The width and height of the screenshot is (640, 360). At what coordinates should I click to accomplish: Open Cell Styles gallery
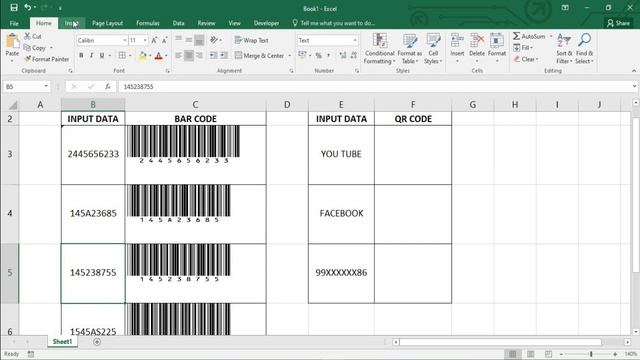tap(433, 48)
